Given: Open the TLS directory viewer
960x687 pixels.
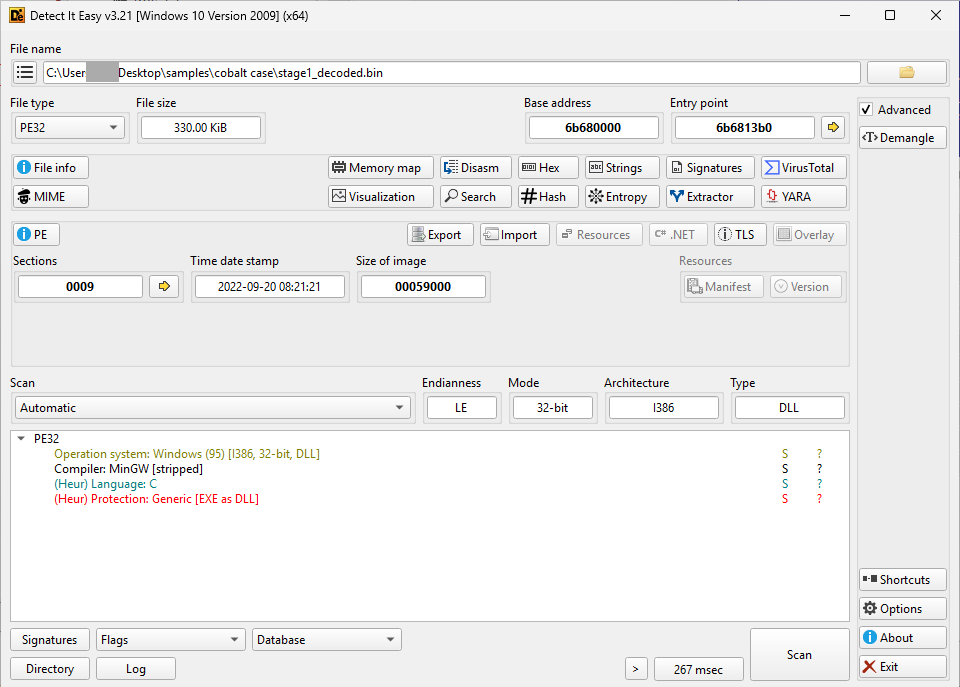Looking at the screenshot, I should pos(740,235).
